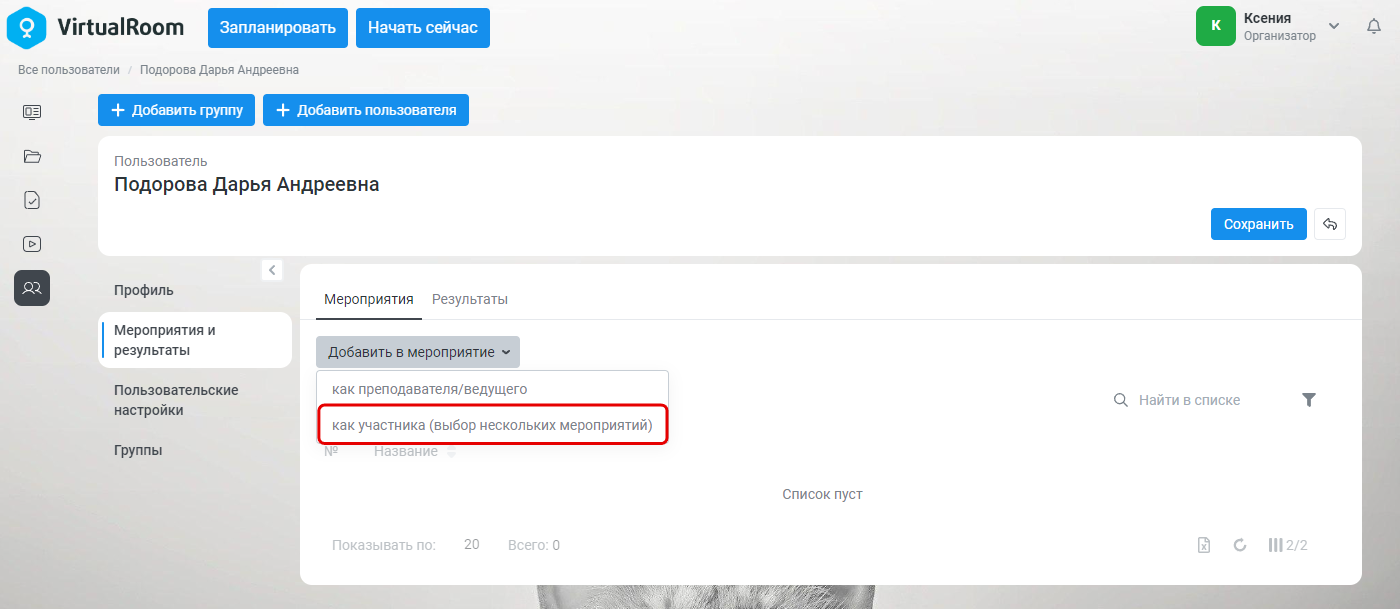Click the VirtualRoom logo icon
This screenshot has height=609, width=1400.
(x=27, y=27)
